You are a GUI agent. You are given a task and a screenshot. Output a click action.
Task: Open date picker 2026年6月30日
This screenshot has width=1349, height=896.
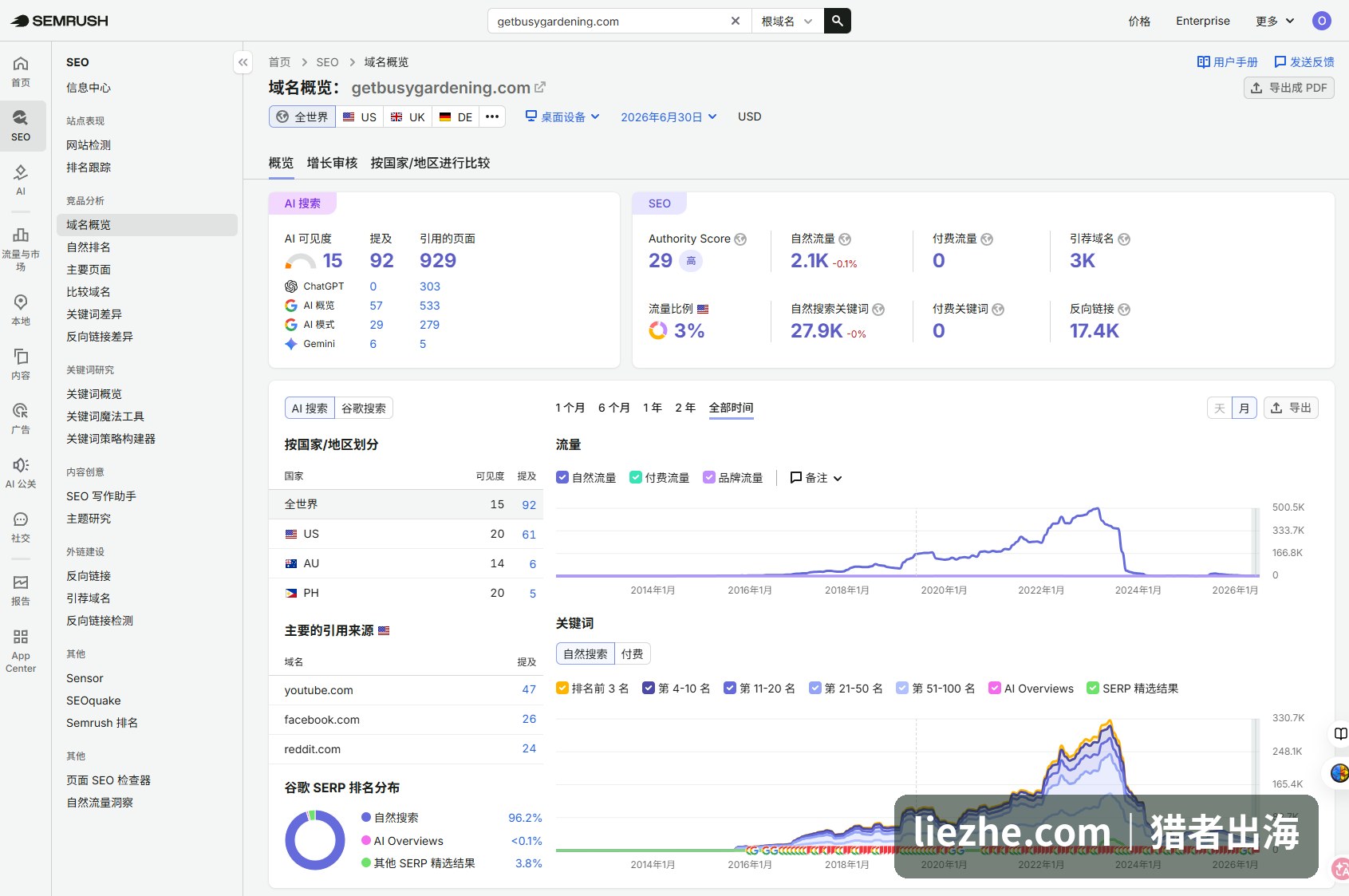669,116
